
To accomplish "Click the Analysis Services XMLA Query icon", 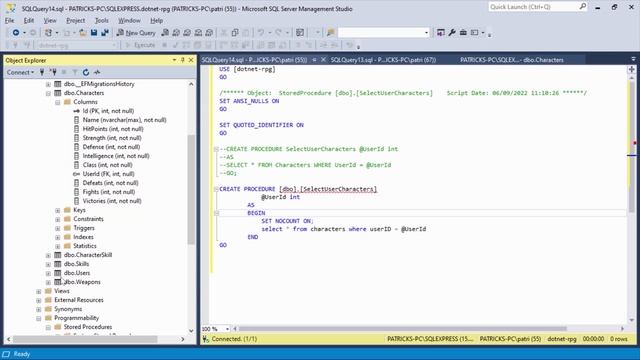I will (198, 33).
